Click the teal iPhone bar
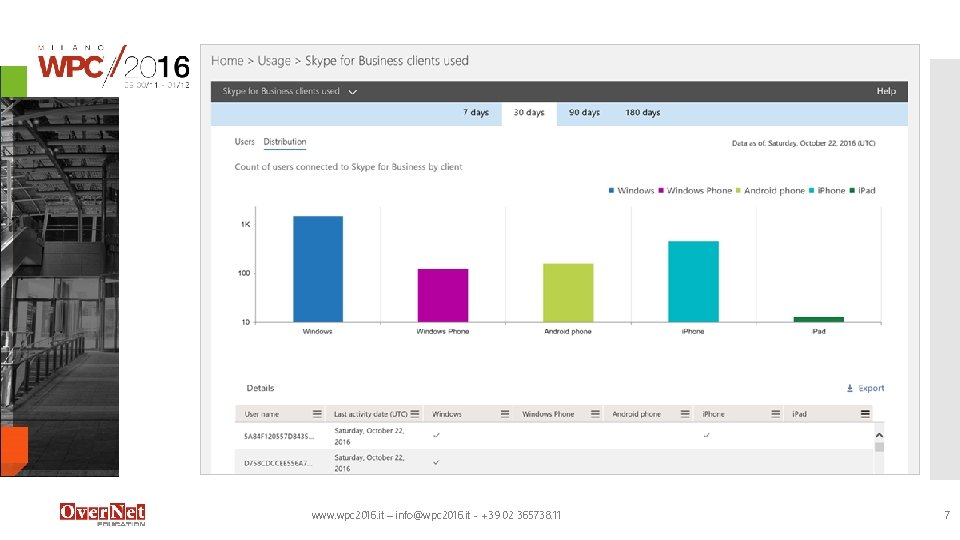The width and height of the screenshot is (960, 540). tap(693, 282)
